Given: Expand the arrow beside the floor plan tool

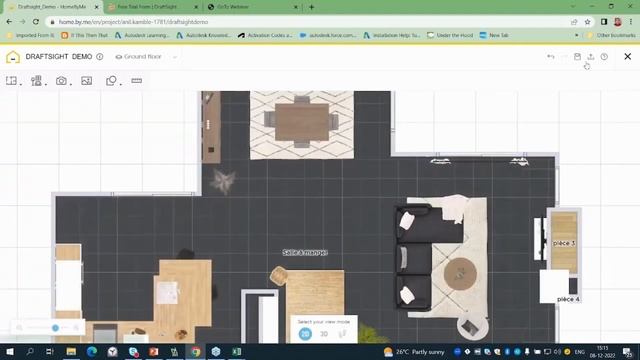Looking at the screenshot, I should pyautogui.click(x=21, y=84).
